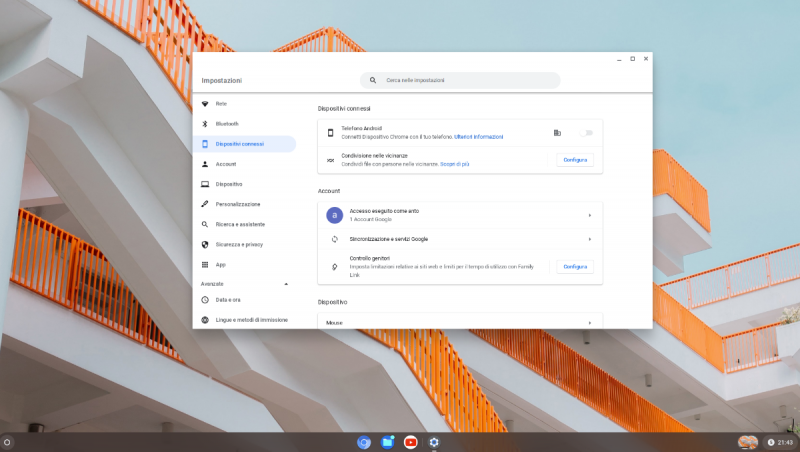Open the Scopri di più link
800x452 pixels.
coord(455,164)
